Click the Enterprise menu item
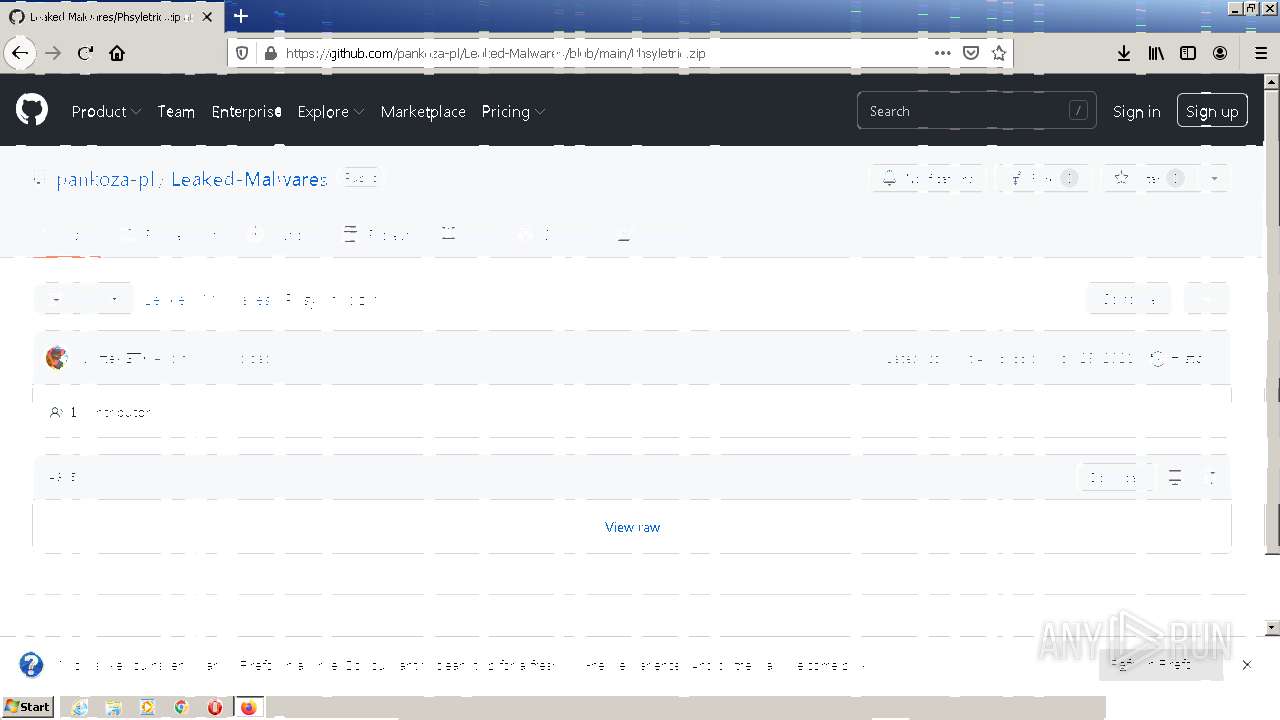 [246, 111]
